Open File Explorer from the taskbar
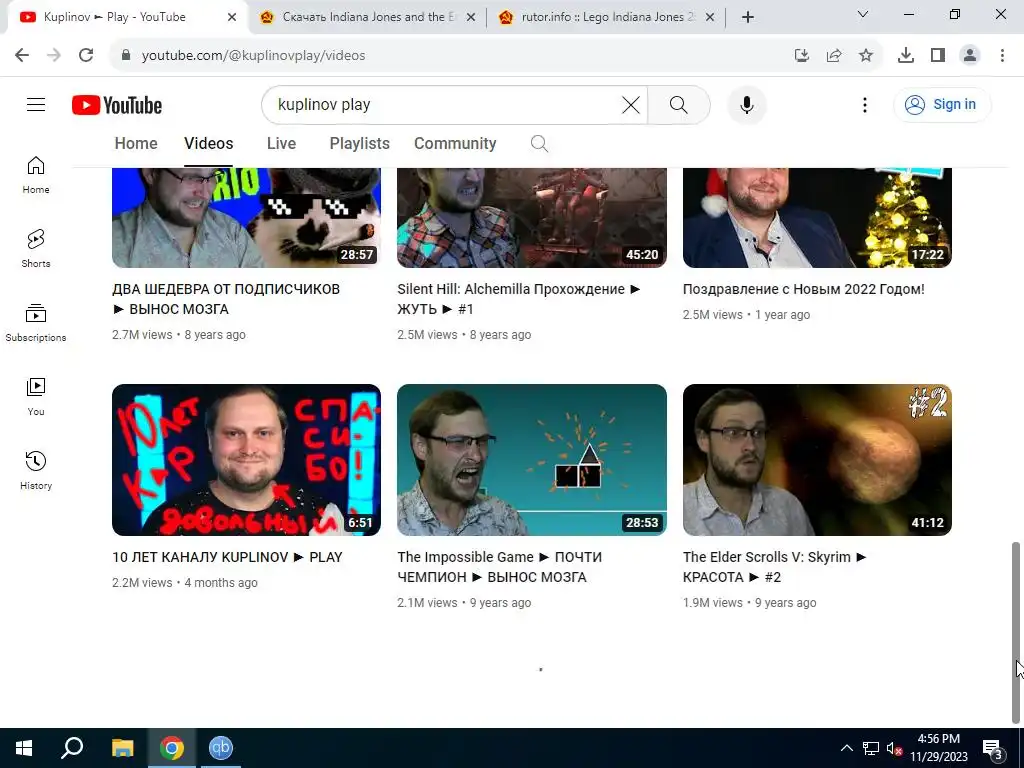 point(122,748)
